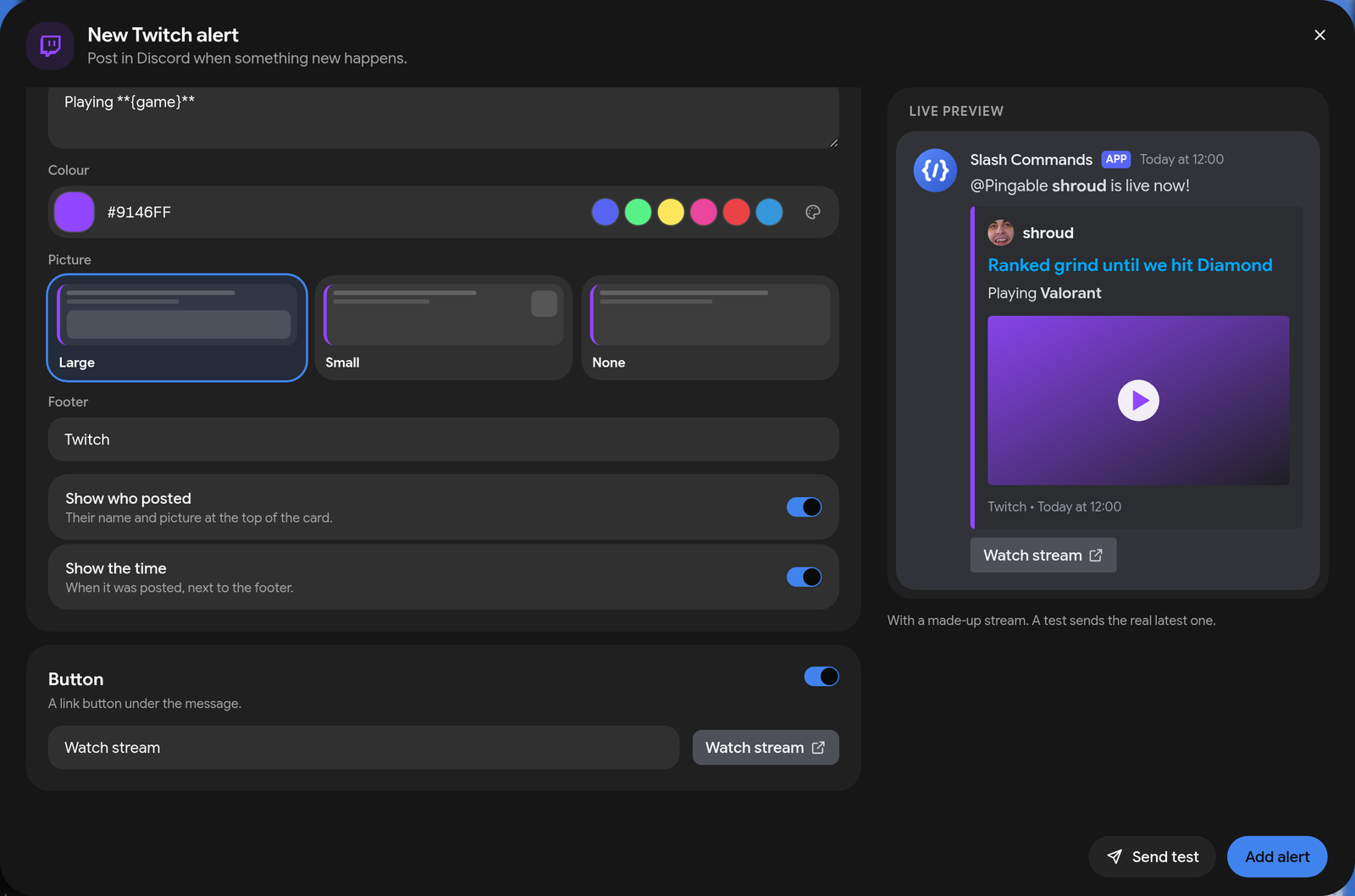The height and width of the screenshot is (896, 1355).
Task: Open the Ranked grind until we hit Diamond link
Action: (x=1130, y=265)
